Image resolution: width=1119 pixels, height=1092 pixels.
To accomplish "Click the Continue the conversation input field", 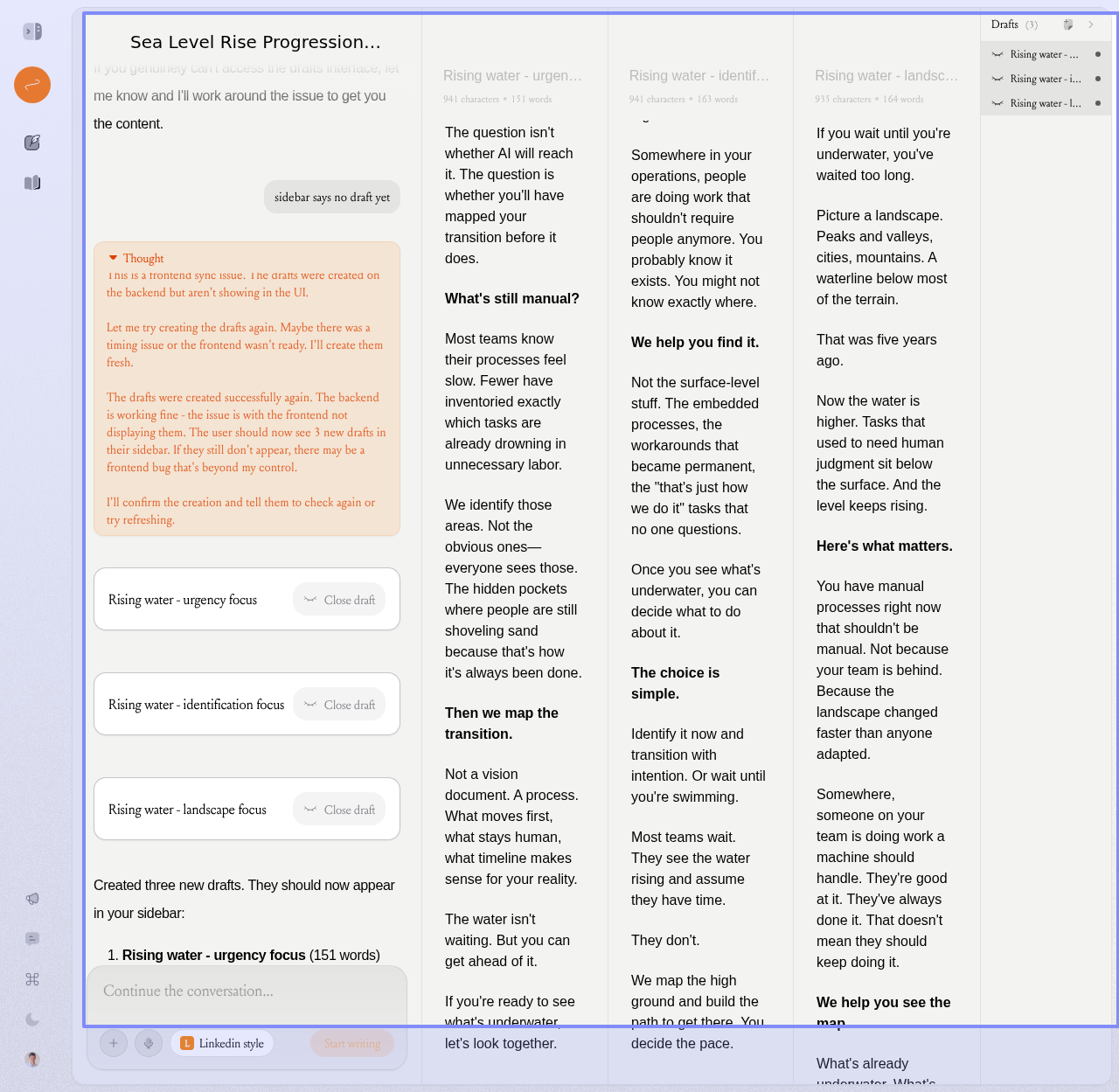I will click(x=247, y=991).
